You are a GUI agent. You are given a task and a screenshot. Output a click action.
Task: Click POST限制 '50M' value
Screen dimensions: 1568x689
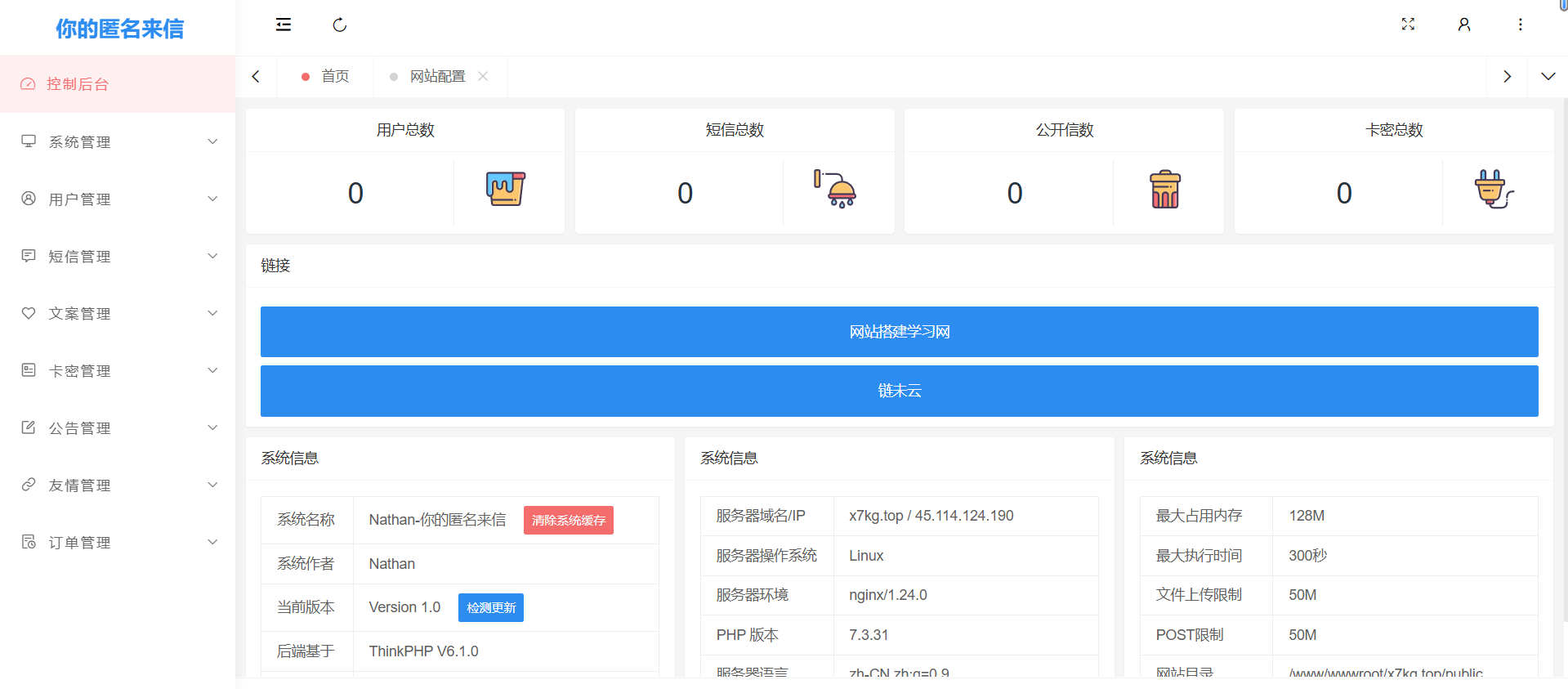[x=1302, y=635]
